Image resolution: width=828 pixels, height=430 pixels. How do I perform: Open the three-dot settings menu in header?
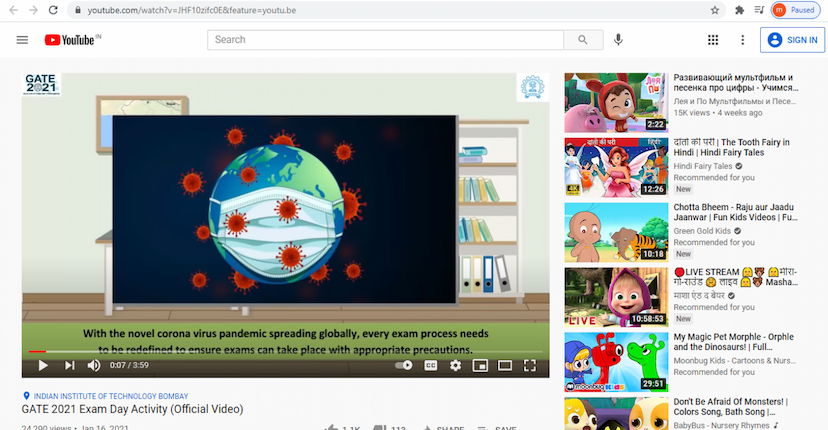point(742,40)
